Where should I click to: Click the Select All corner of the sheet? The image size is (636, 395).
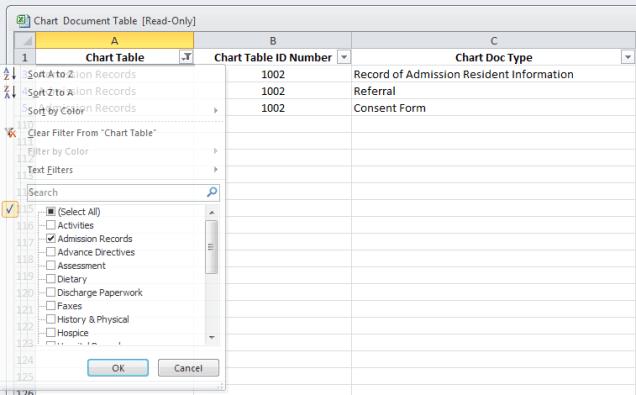[x=25, y=41]
